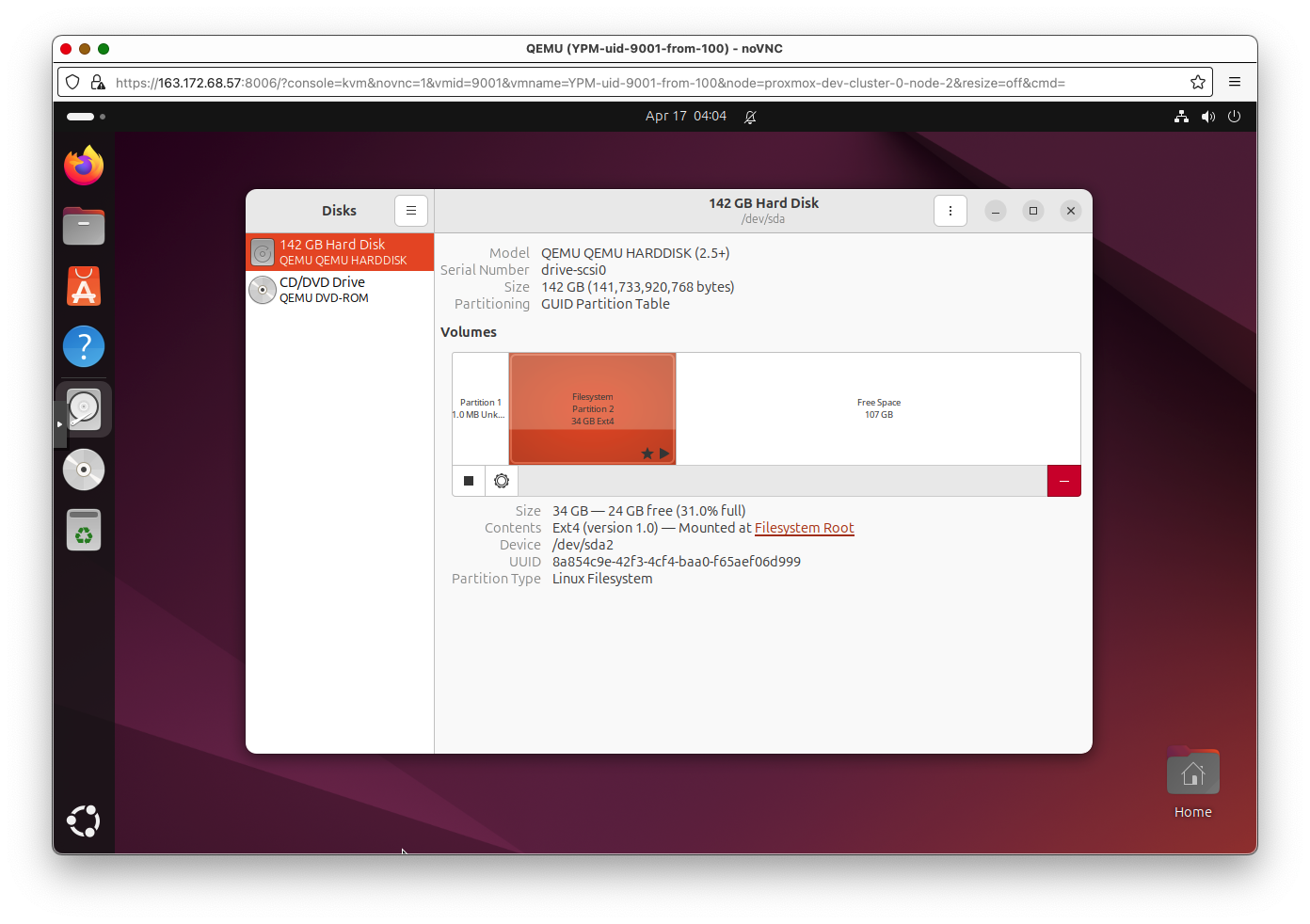Open drive options three-dot menu
Viewport: 1310px width, 924px height.
click(951, 211)
